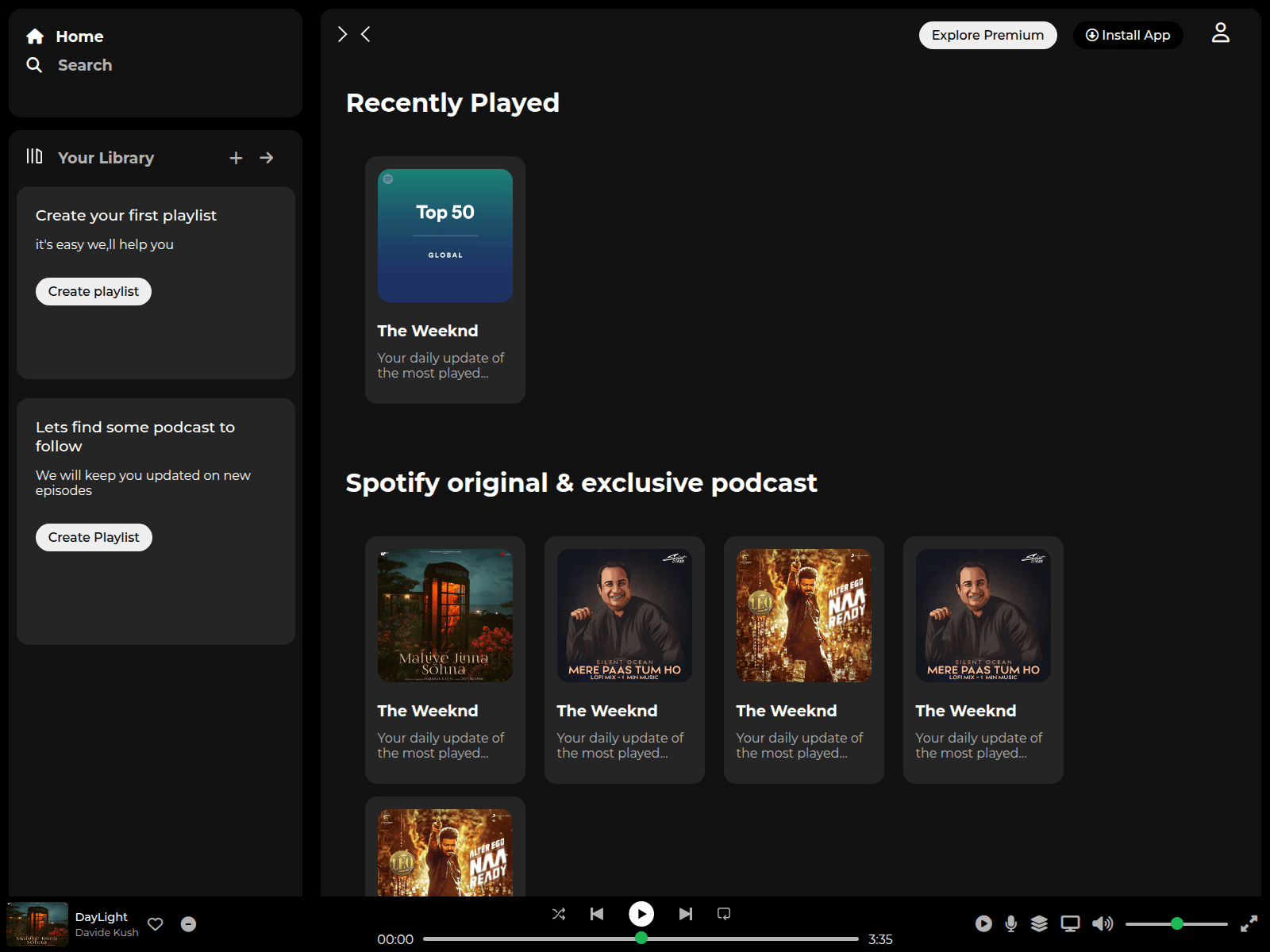1270x952 pixels.
Task: Click the Install App button
Action: pyautogui.click(x=1128, y=35)
